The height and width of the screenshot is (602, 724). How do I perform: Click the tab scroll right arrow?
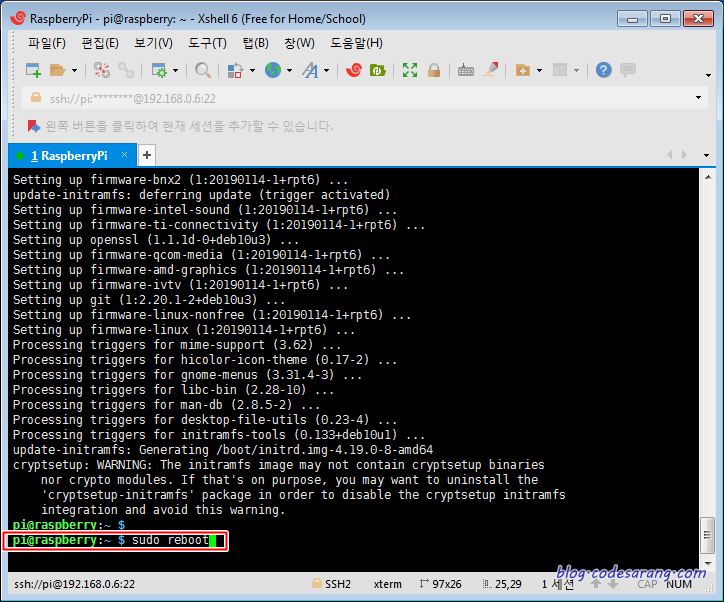pos(684,155)
